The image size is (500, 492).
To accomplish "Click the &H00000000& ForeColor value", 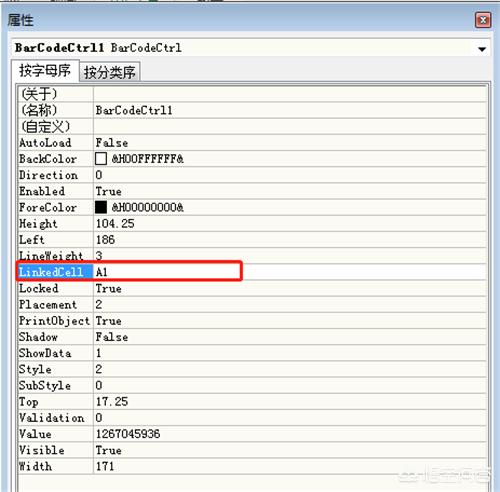I will [148, 207].
